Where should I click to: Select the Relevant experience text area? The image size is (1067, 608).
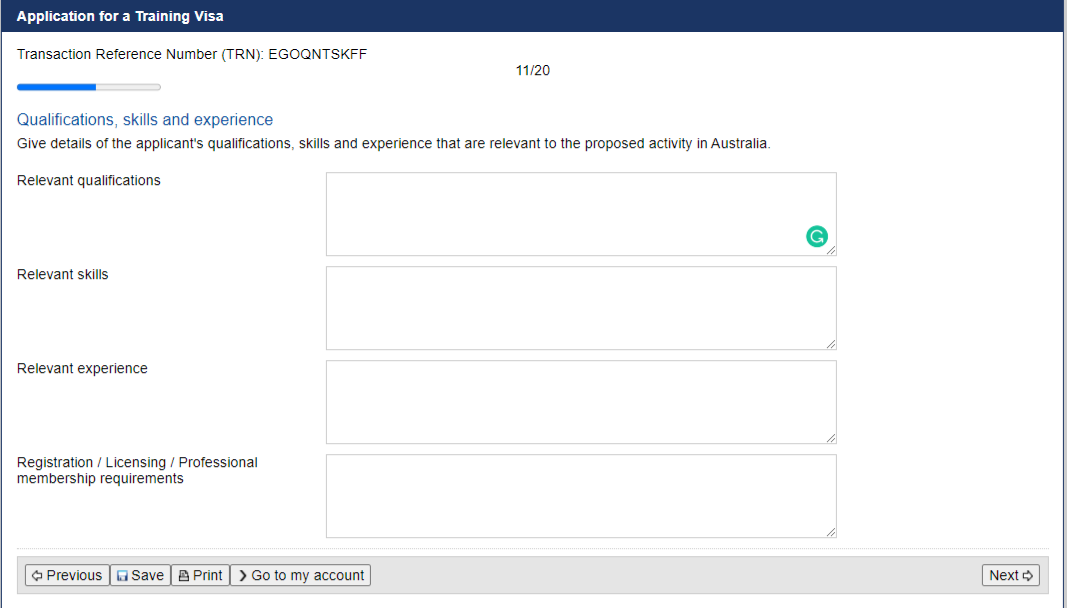pyautogui.click(x=580, y=401)
